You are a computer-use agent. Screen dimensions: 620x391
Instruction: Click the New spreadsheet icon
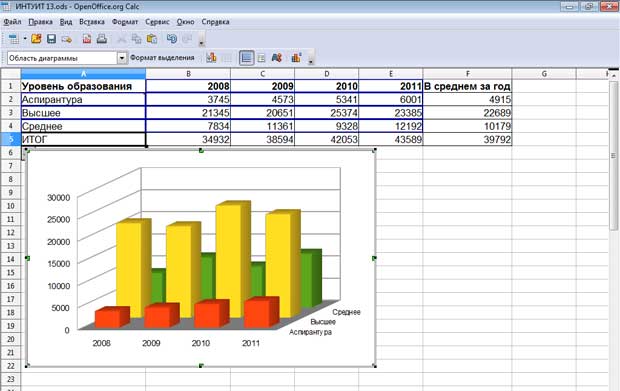[13, 39]
